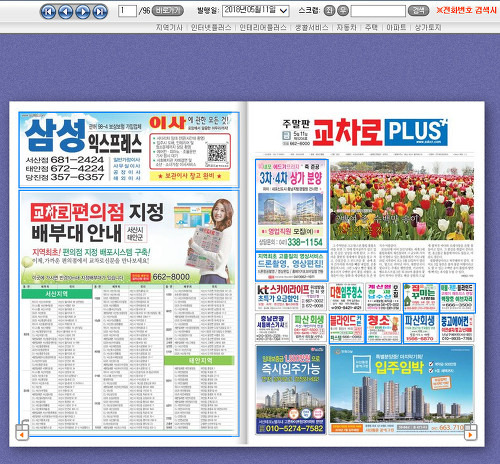The image size is (500, 464).
Task: Open the 다현입주청소 ad
Action: click(x=346, y=297)
